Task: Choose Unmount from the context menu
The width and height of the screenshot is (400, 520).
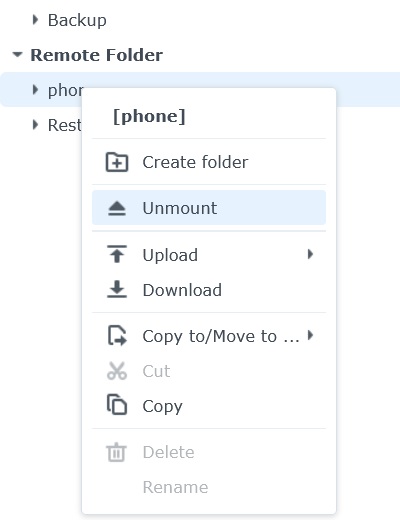Action: tap(209, 208)
